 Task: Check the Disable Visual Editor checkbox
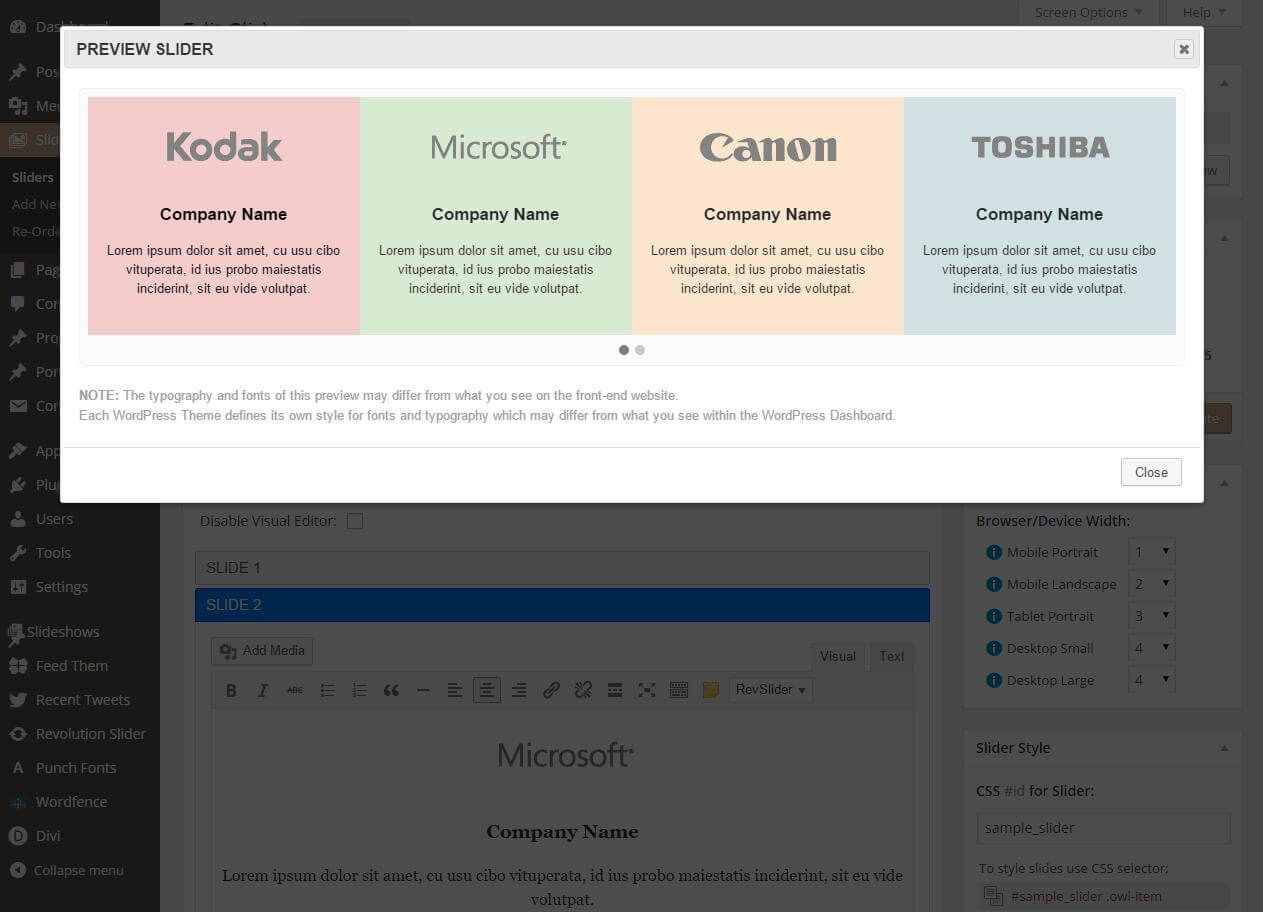point(355,520)
